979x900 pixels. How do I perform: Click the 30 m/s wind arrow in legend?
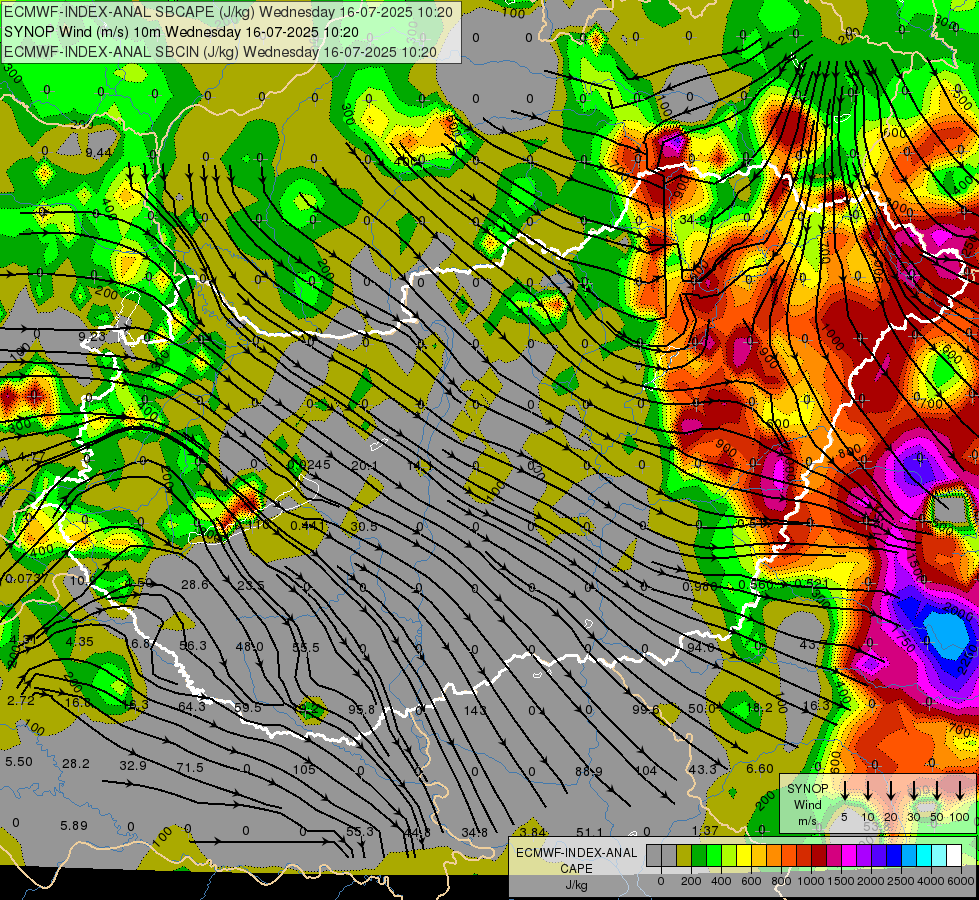coord(914,790)
